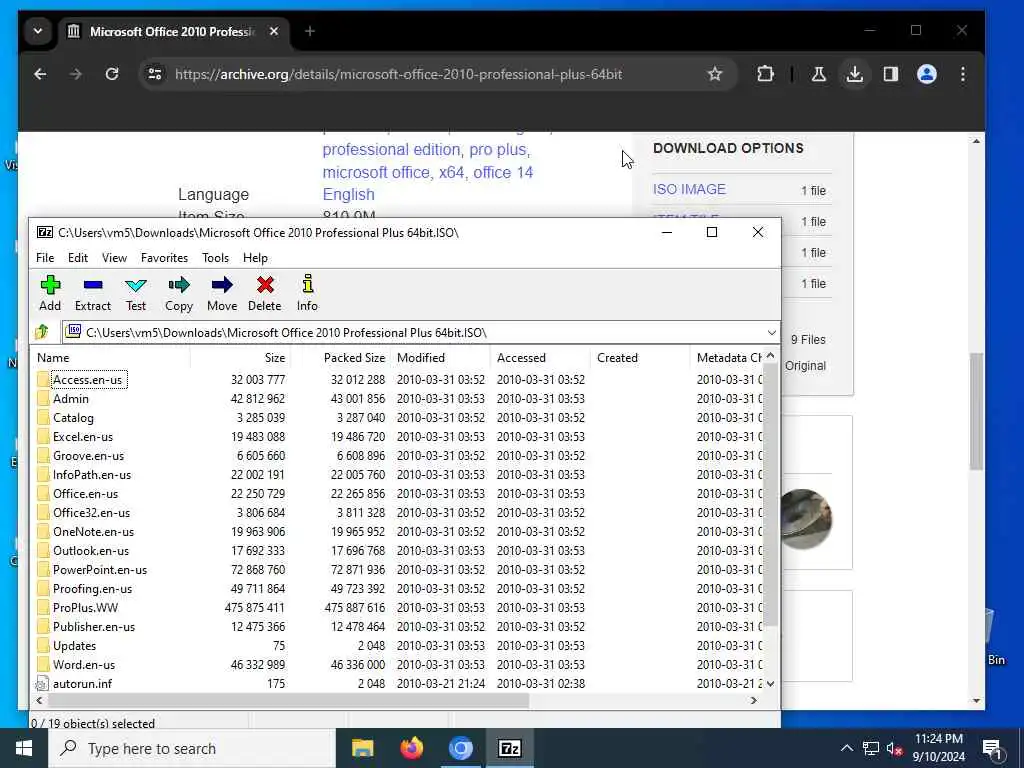The width and height of the screenshot is (1024, 768).
Task: Go up one folder level in 7-Zip
Action: [x=42, y=332]
